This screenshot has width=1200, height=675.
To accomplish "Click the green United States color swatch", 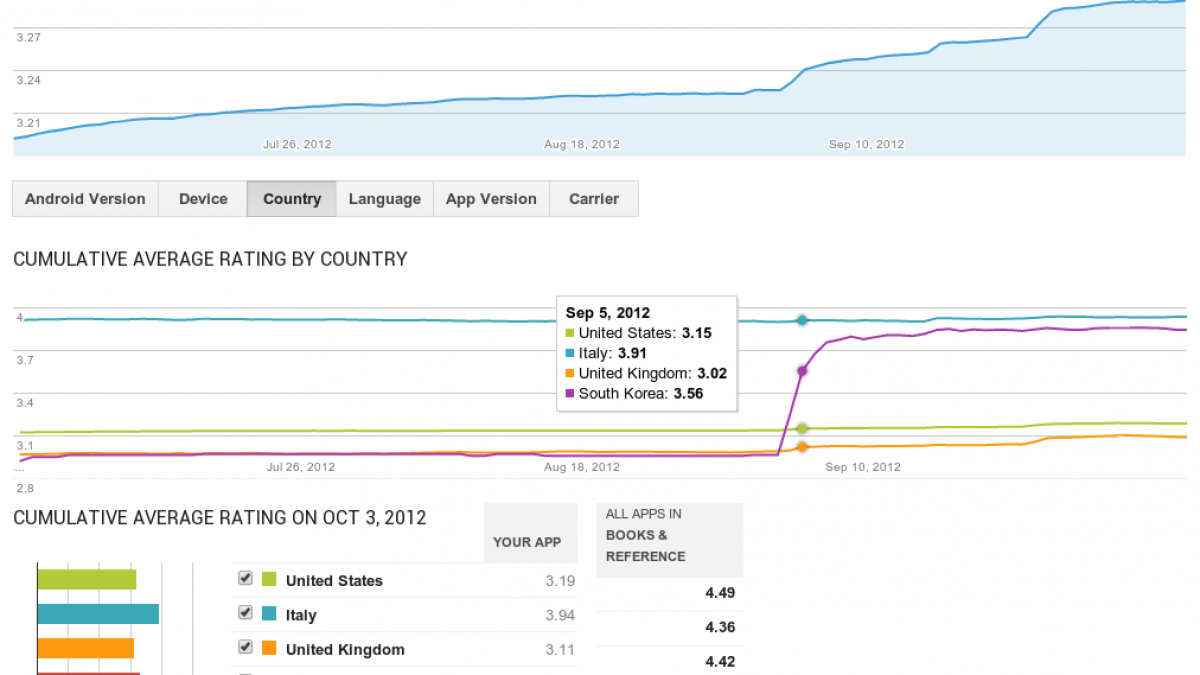I will pyautogui.click(x=269, y=580).
